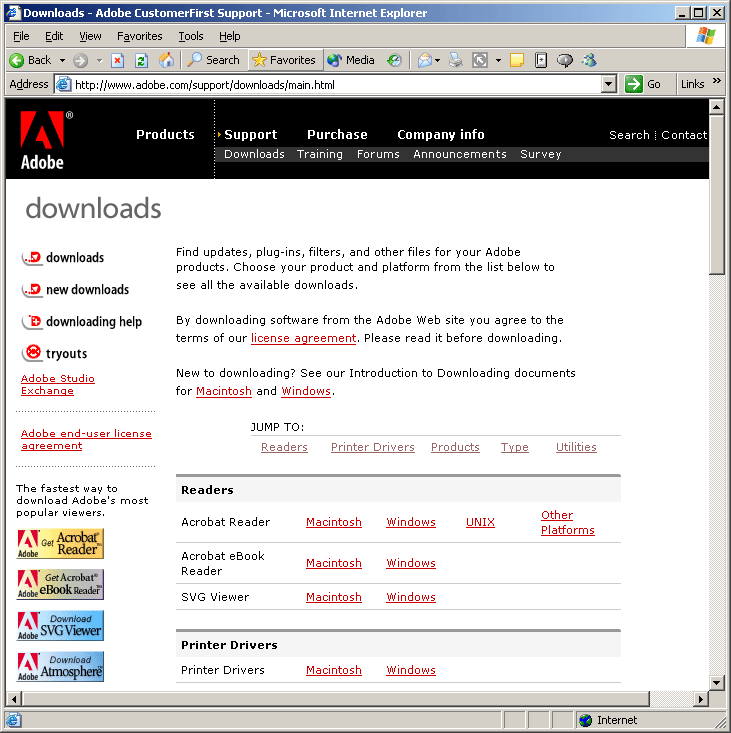Click the Back arrow icon
This screenshot has height=733, width=731.
click(x=17, y=60)
